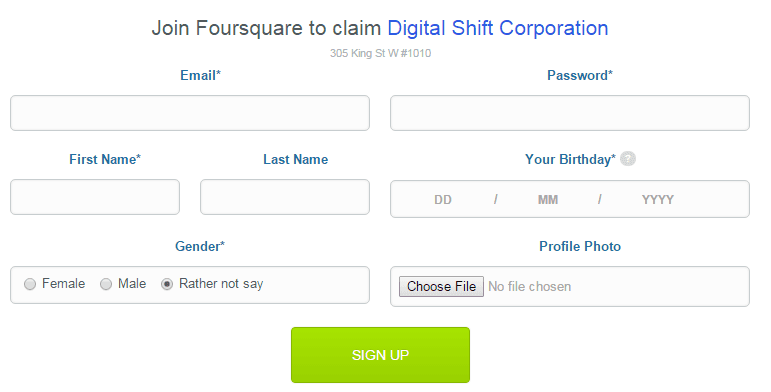The width and height of the screenshot is (771, 392).
Task: Click the birthday help question mark icon
Action: pyautogui.click(x=627, y=159)
